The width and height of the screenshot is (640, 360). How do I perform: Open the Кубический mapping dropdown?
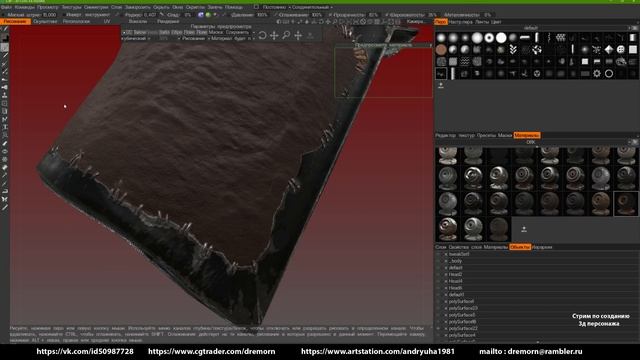pos(136,38)
